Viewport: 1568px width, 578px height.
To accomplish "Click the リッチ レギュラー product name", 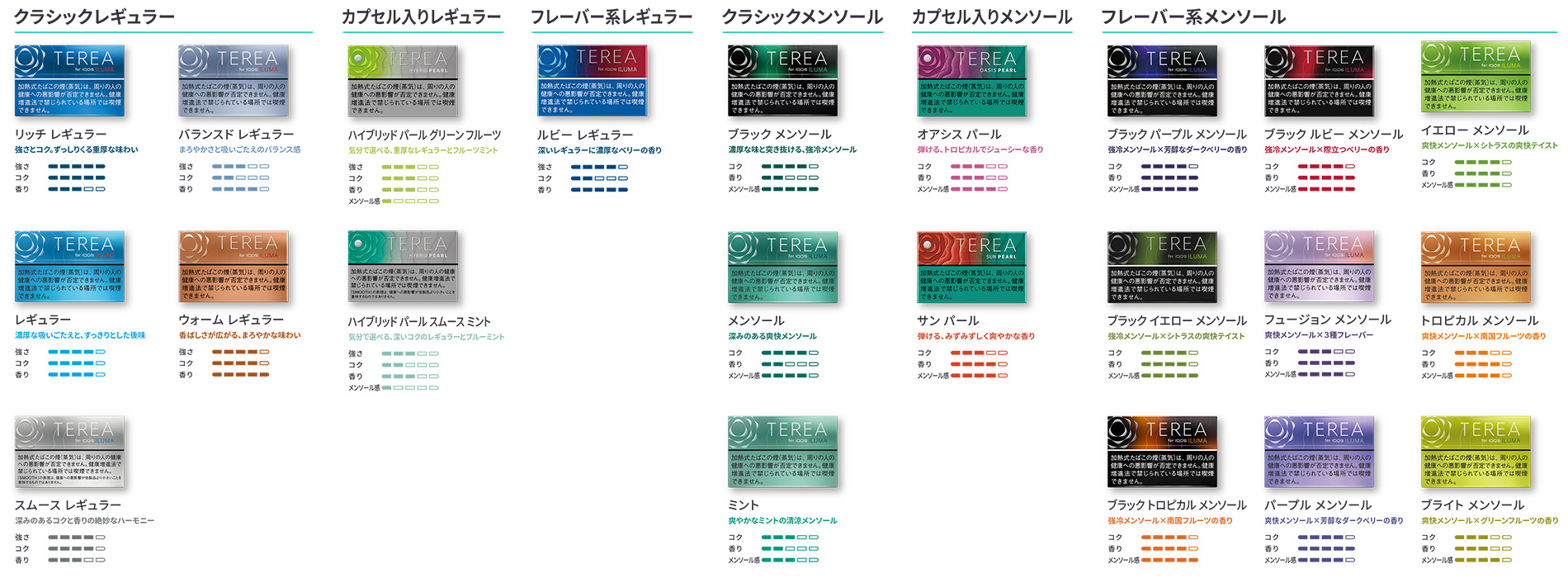I will [60, 134].
